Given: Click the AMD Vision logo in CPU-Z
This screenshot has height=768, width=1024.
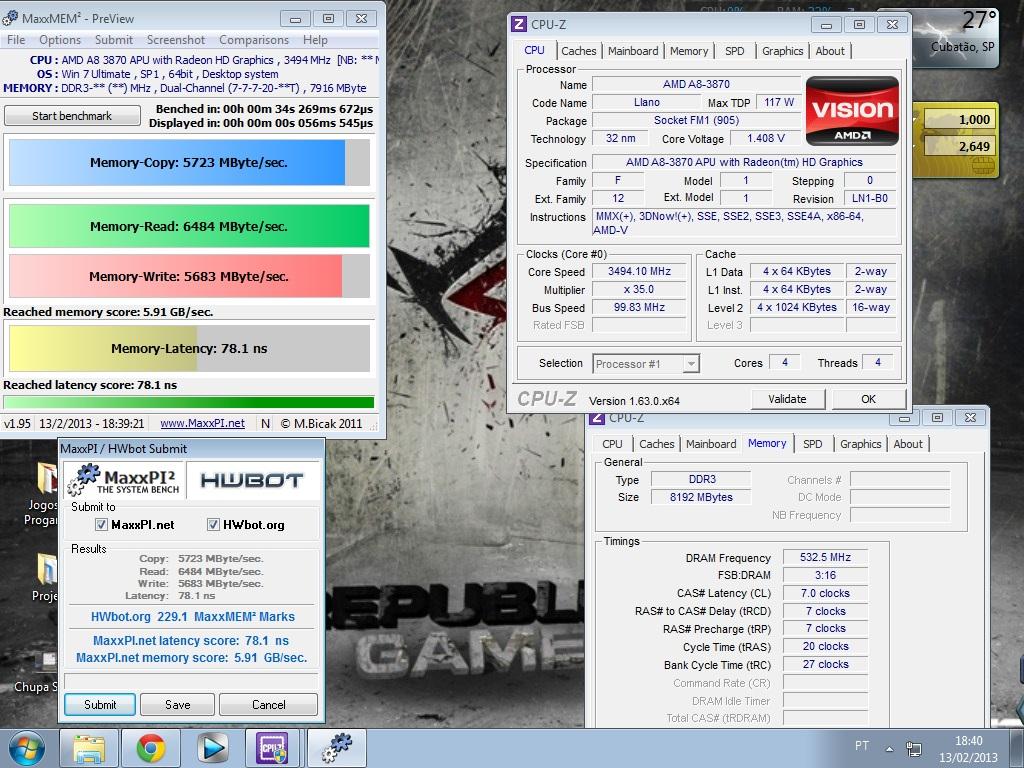Looking at the screenshot, I should pyautogui.click(x=852, y=111).
